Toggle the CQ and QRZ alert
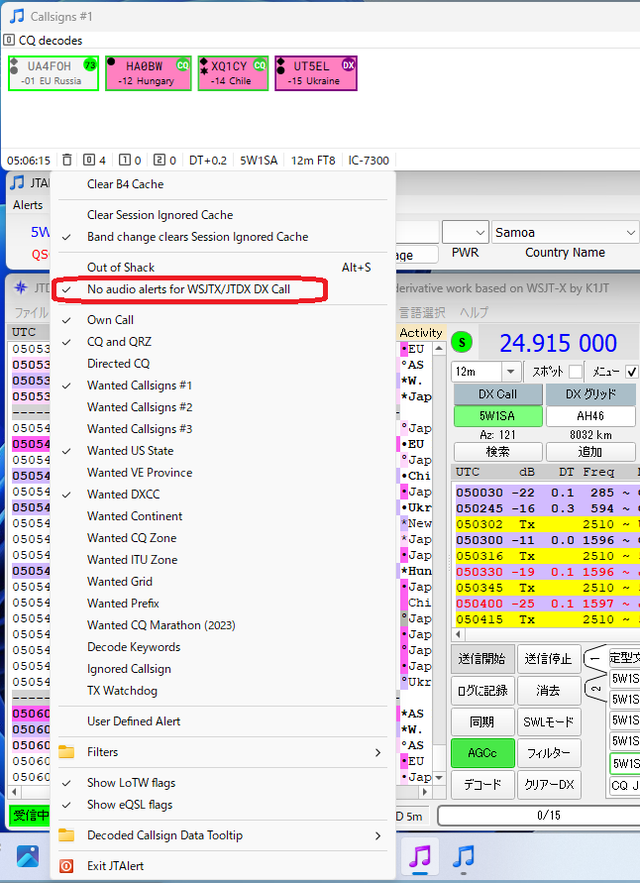 click(223, 342)
